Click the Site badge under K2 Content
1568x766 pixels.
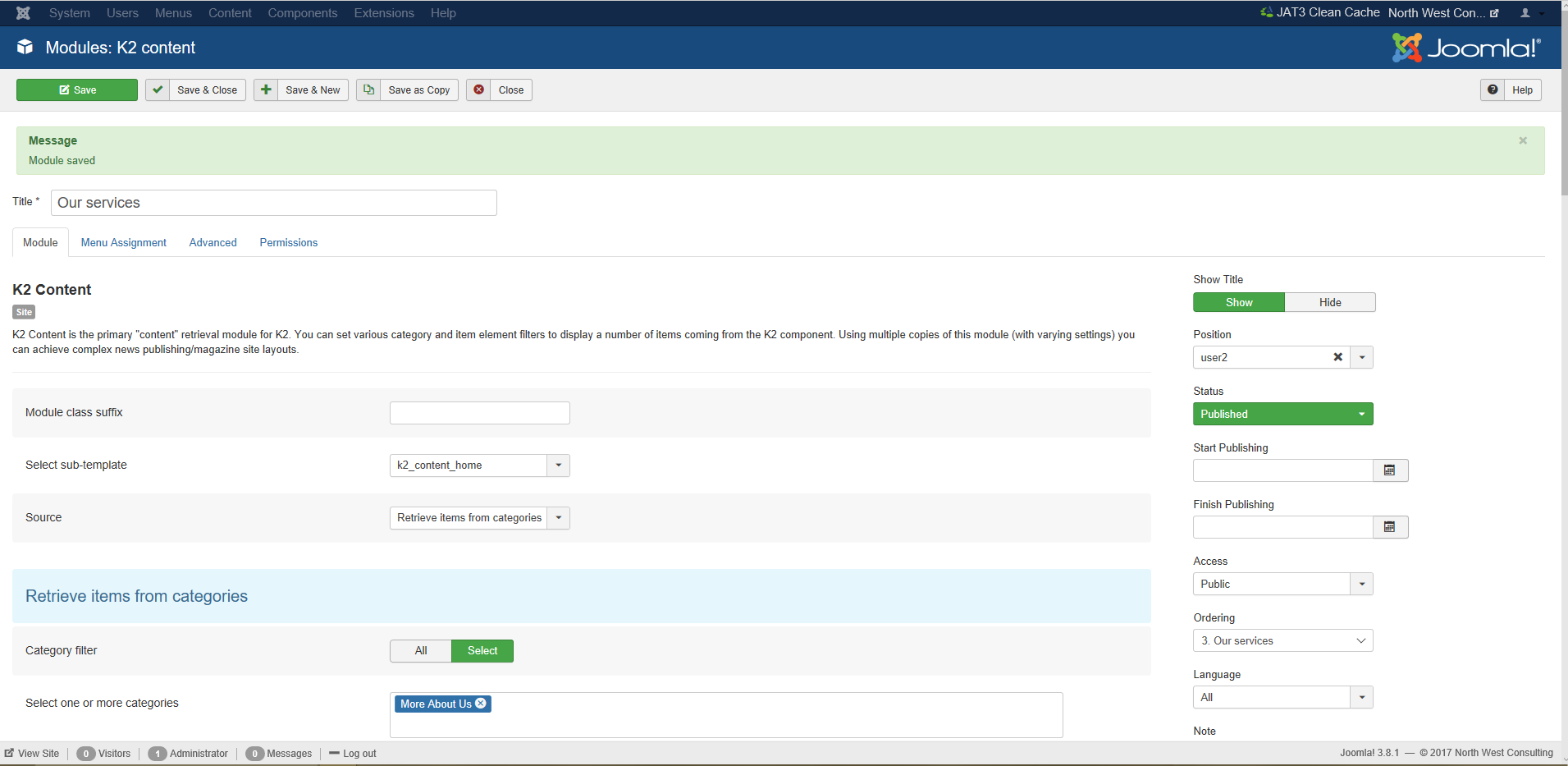[24, 312]
